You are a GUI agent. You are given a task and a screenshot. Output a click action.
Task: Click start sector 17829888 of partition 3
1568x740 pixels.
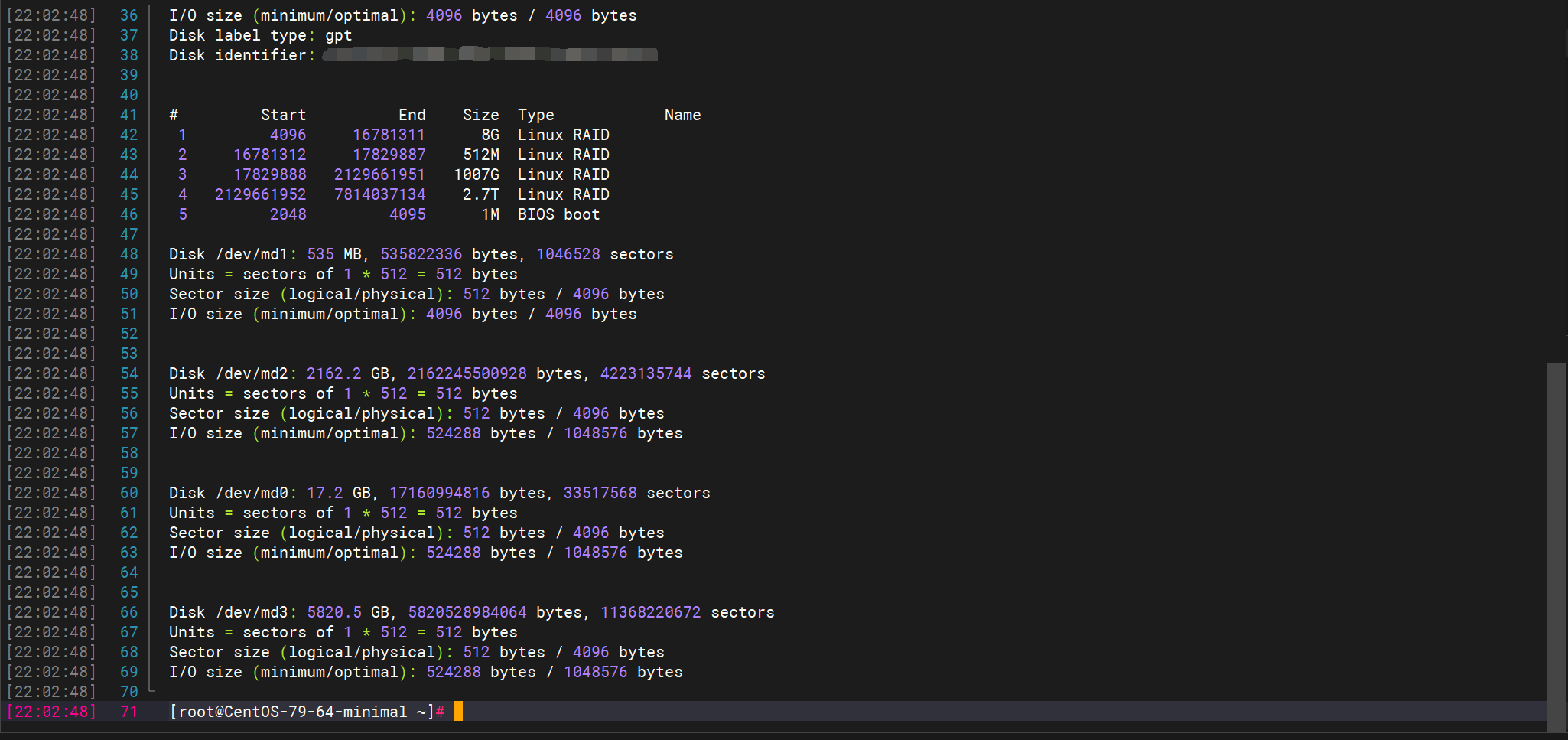pyautogui.click(x=270, y=174)
